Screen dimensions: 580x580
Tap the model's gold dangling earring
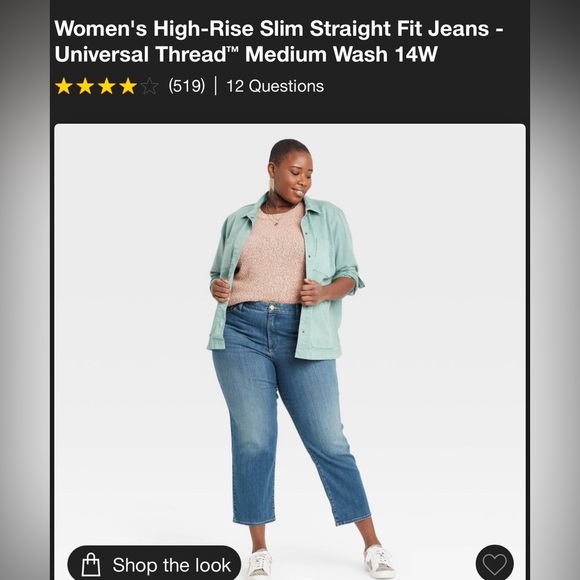click(273, 185)
